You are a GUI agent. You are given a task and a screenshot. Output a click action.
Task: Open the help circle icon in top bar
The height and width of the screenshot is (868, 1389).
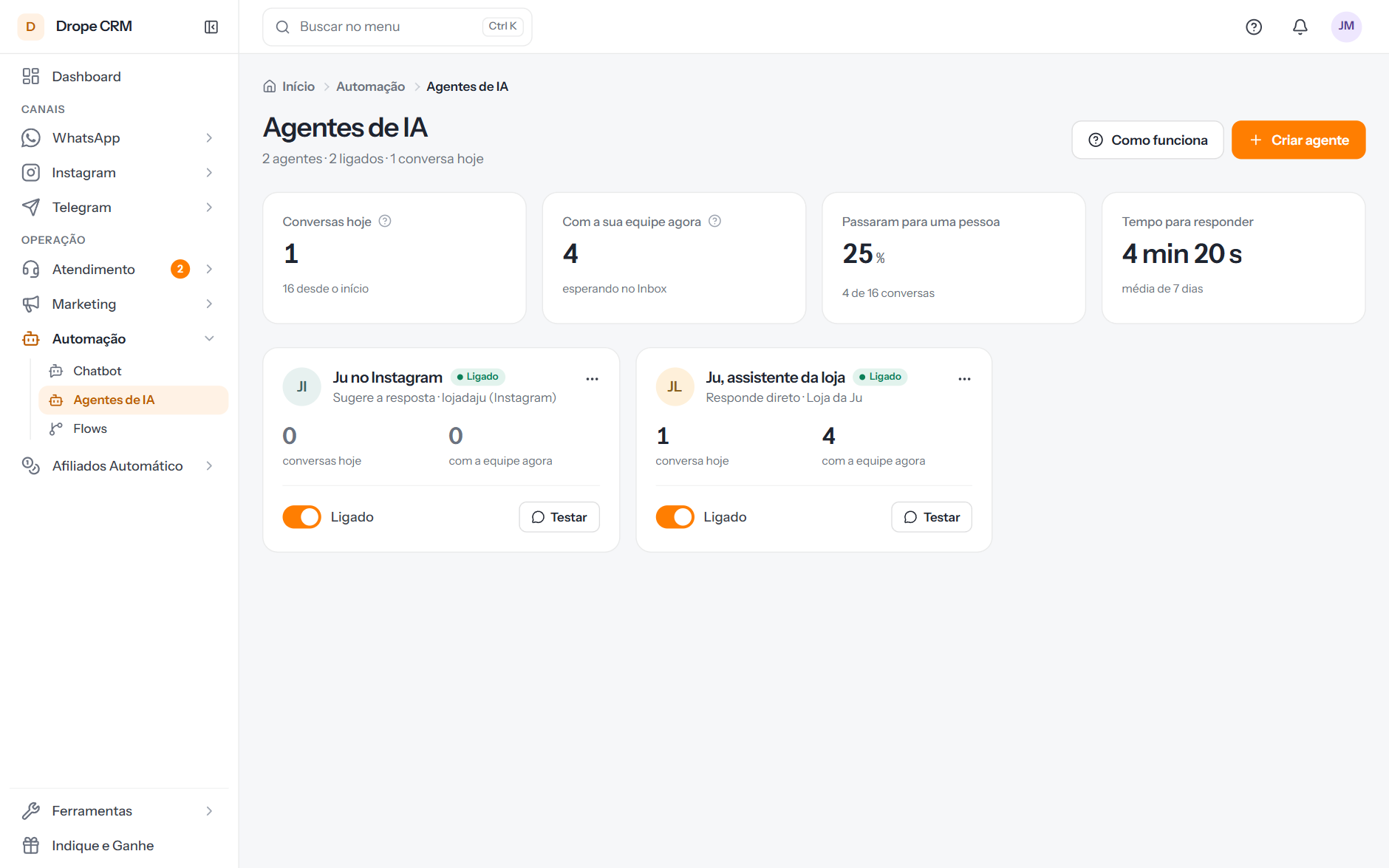click(x=1254, y=27)
